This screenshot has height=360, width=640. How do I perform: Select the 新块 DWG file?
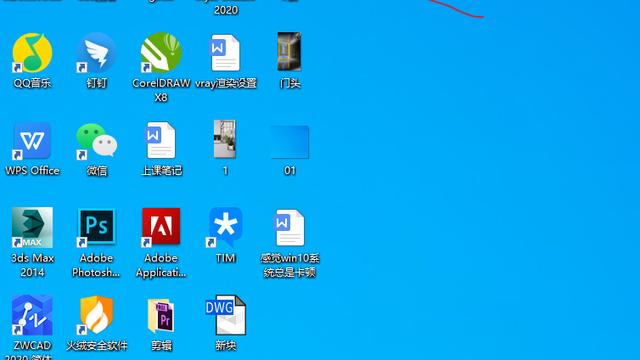point(225,315)
